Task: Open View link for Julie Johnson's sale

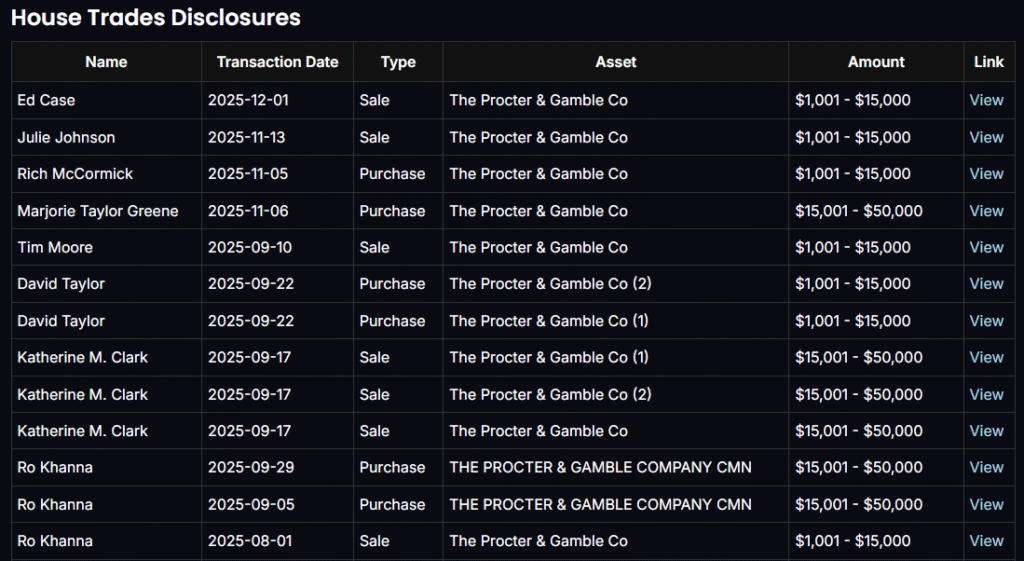Action: tap(986, 137)
